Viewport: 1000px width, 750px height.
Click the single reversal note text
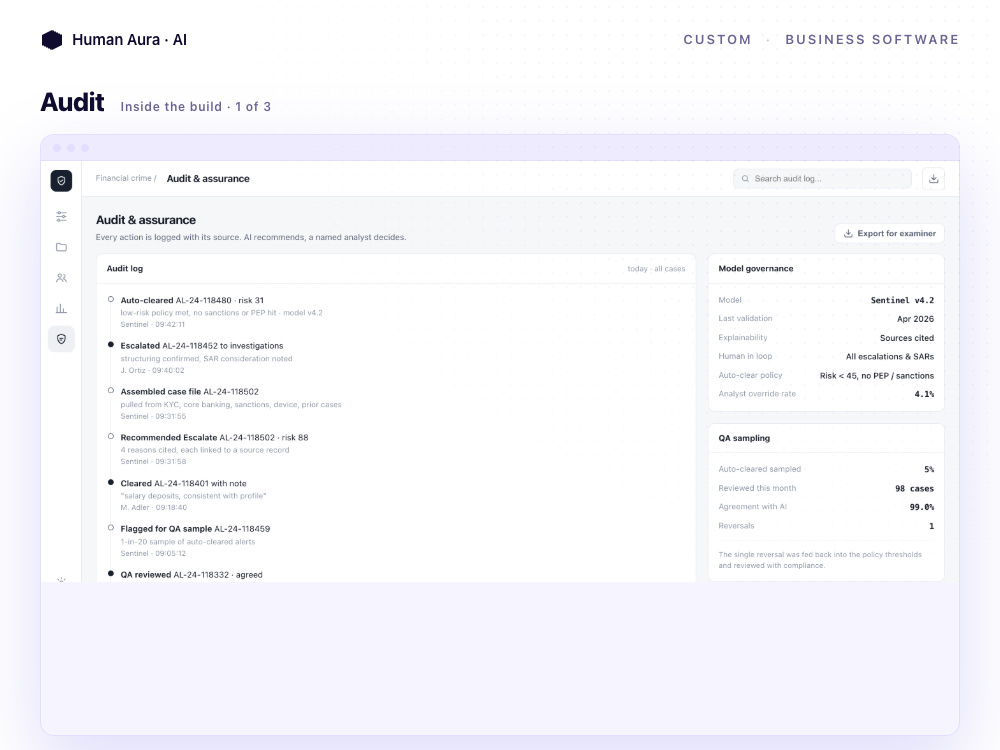pyautogui.click(x=820, y=560)
